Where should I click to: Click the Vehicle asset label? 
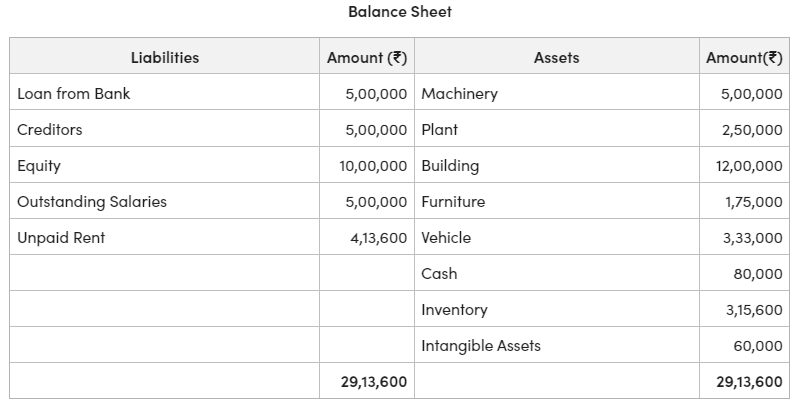(x=446, y=238)
